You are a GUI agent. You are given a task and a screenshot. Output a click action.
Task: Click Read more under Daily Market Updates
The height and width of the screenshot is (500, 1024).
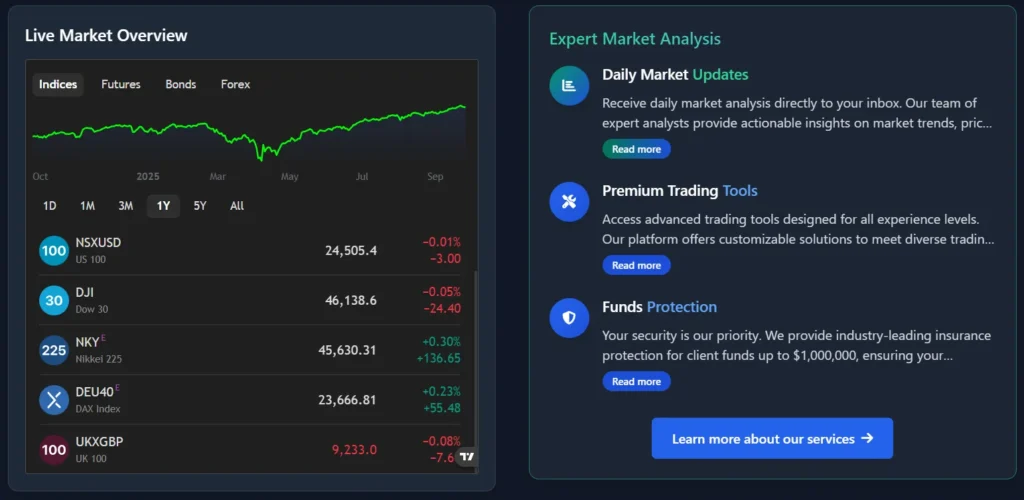click(x=636, y=149)
